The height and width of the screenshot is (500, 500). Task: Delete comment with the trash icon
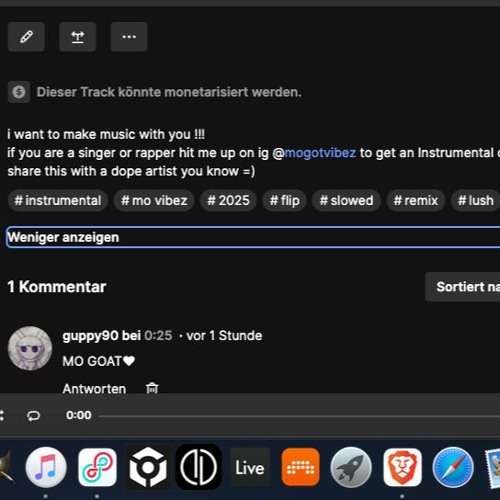152,388
